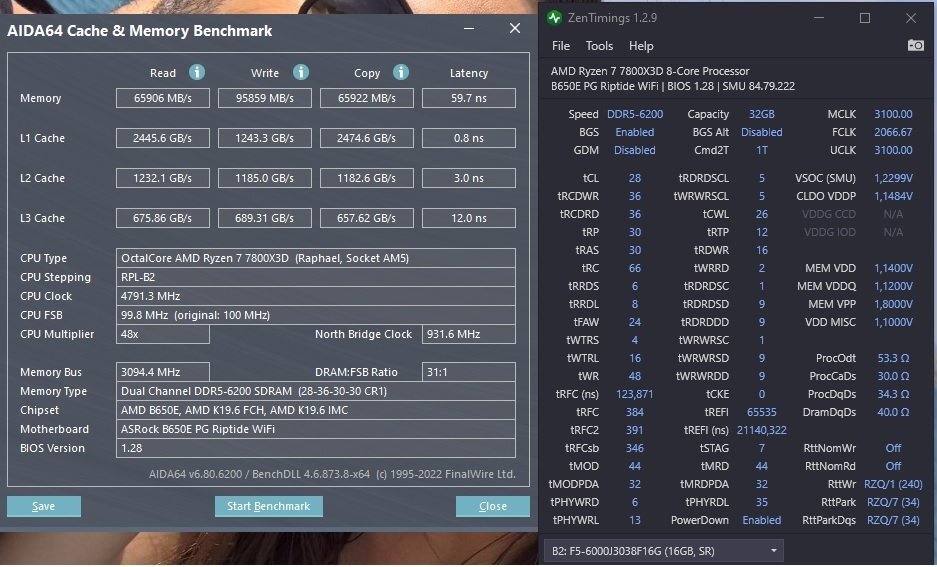
Task: Click the Read info icon in AIDA64
Action: click(x=197, y=72)
